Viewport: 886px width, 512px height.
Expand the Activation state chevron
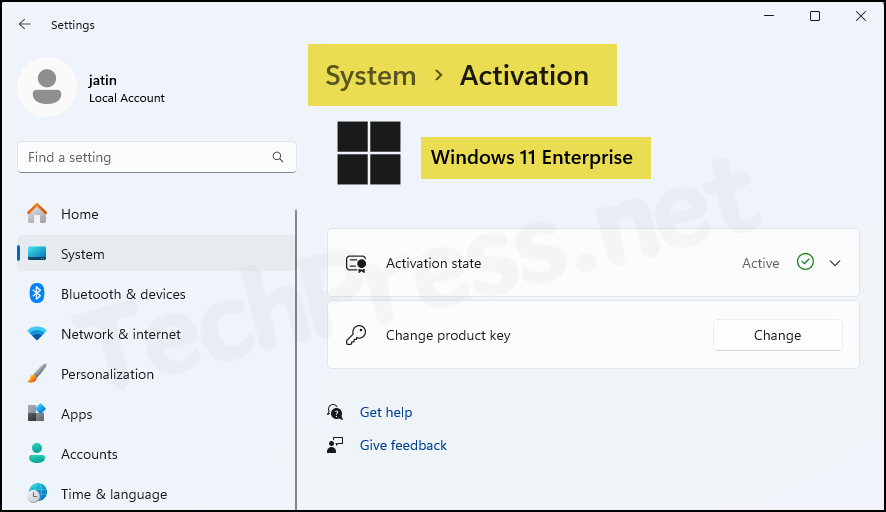(x=835, y=263)
